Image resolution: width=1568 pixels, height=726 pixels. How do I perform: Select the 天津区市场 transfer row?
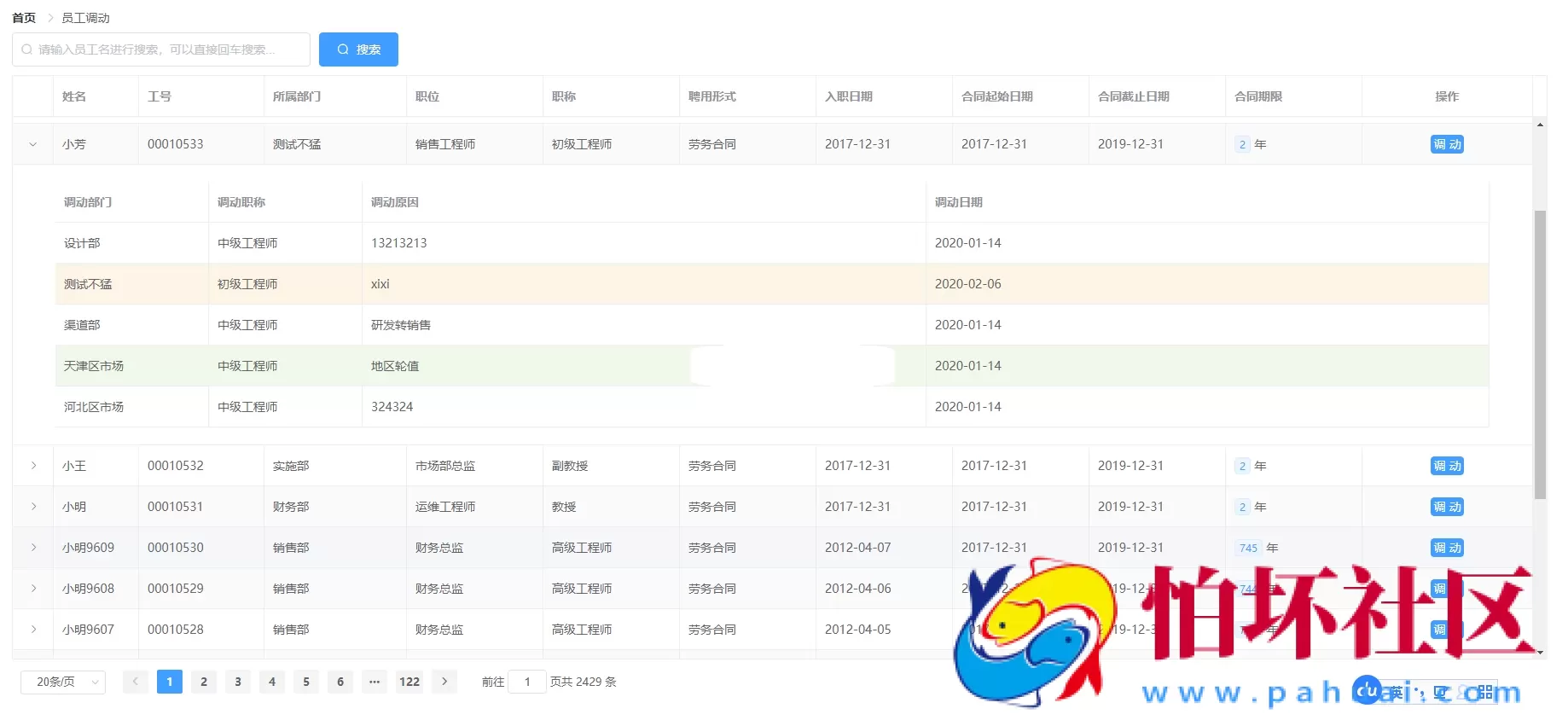coord(772,366)
